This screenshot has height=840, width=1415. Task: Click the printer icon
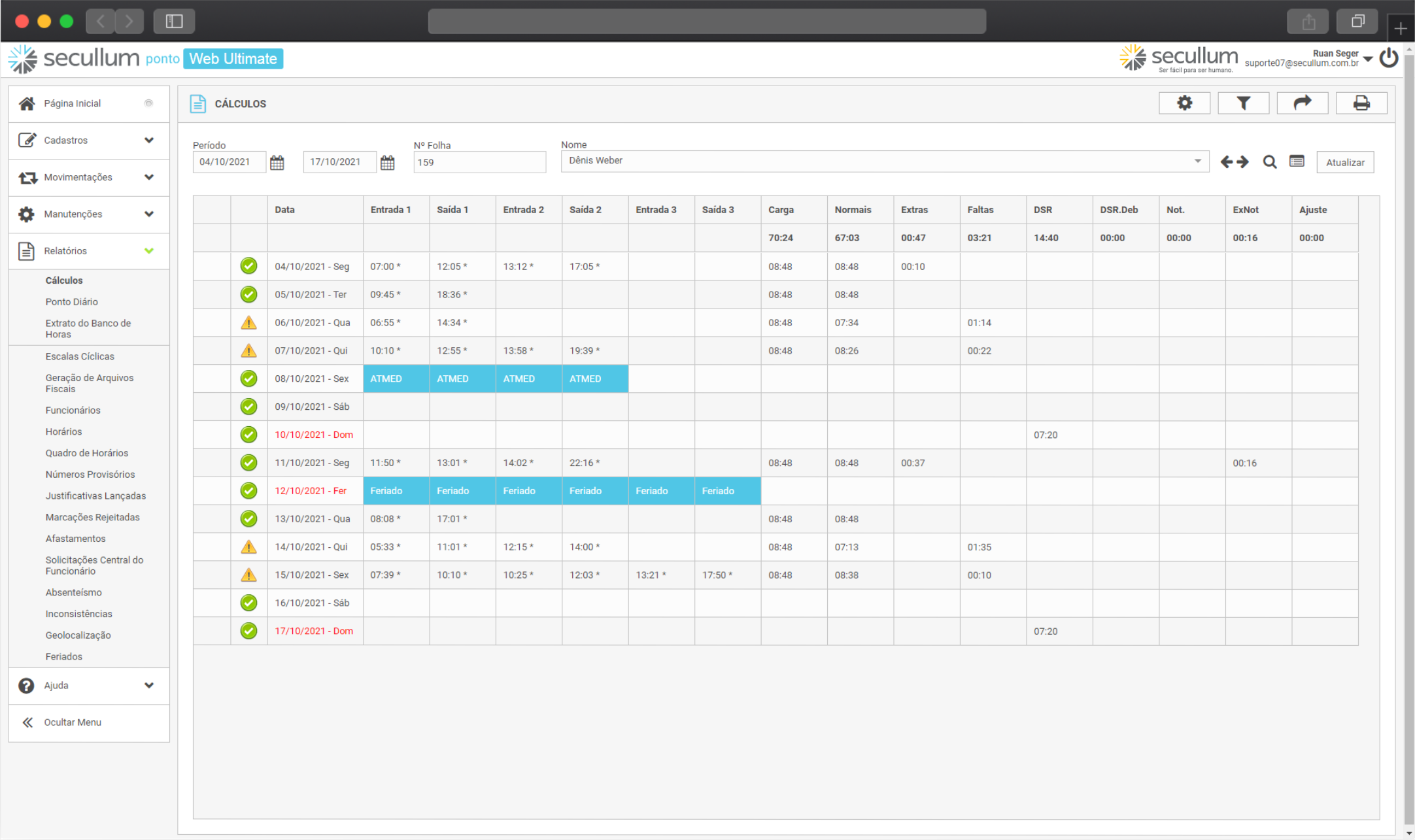tap(1361, 103)
